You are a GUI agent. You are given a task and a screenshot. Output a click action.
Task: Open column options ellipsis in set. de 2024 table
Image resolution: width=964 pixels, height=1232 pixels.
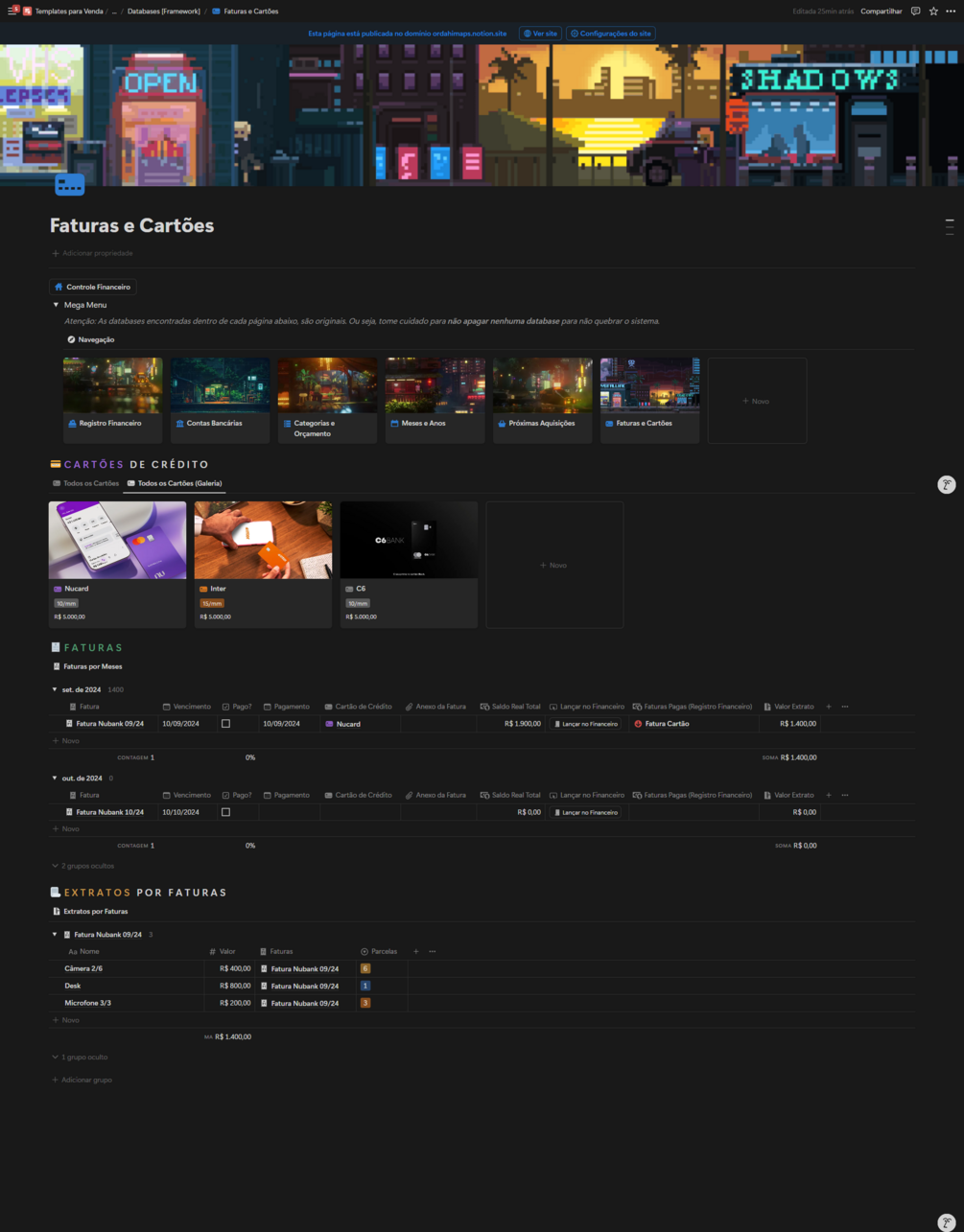click(845, 707)
